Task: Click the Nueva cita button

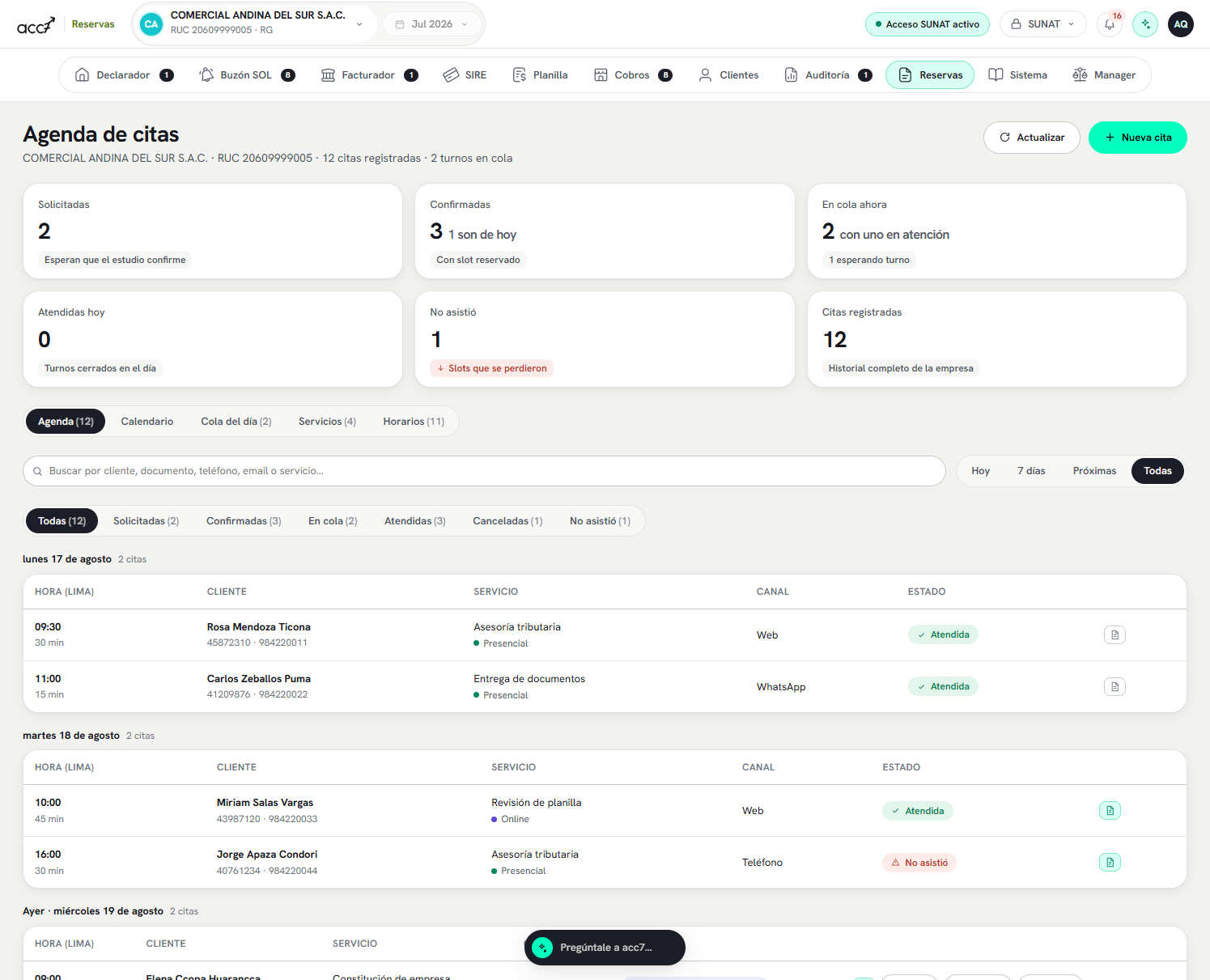Action: 1137,138
